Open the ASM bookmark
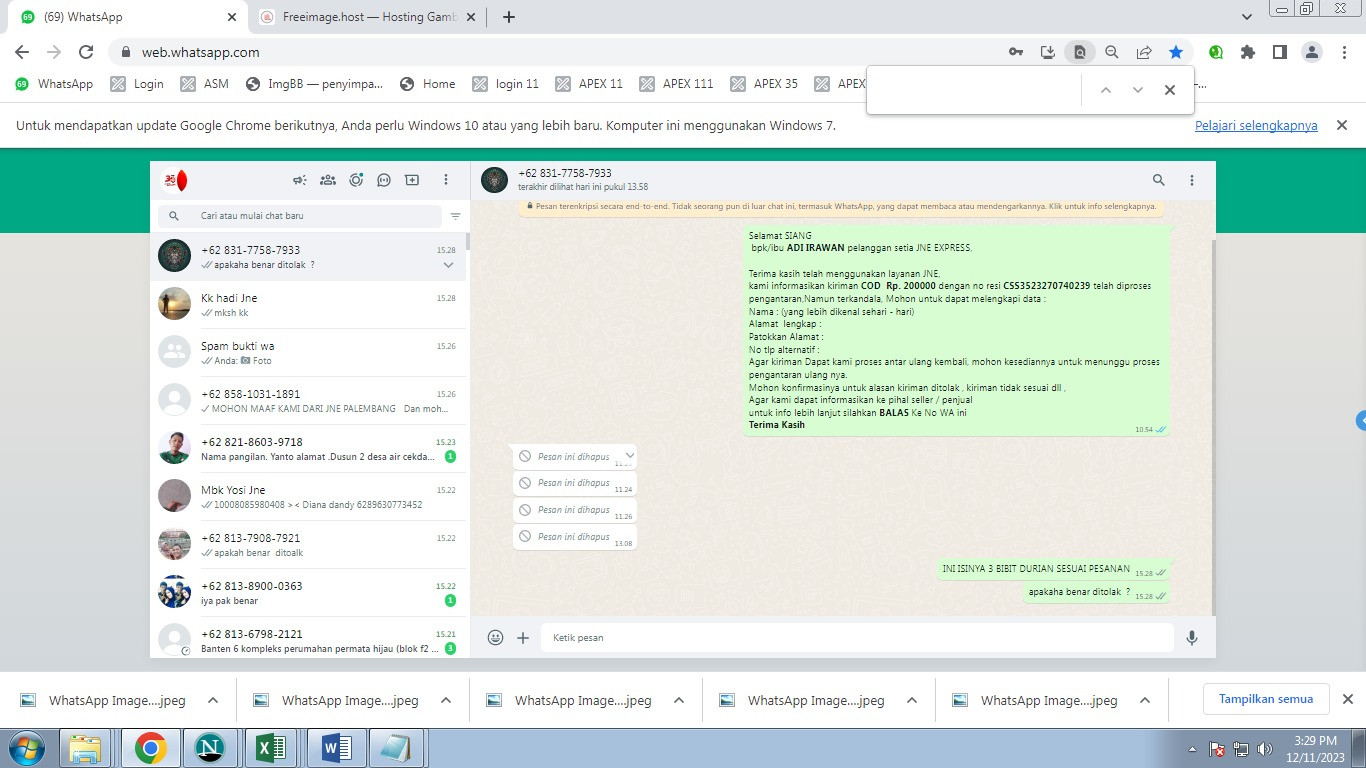The height and width of the screenshot is (768, 1366). pyautogui.click(x=205, y=84)
